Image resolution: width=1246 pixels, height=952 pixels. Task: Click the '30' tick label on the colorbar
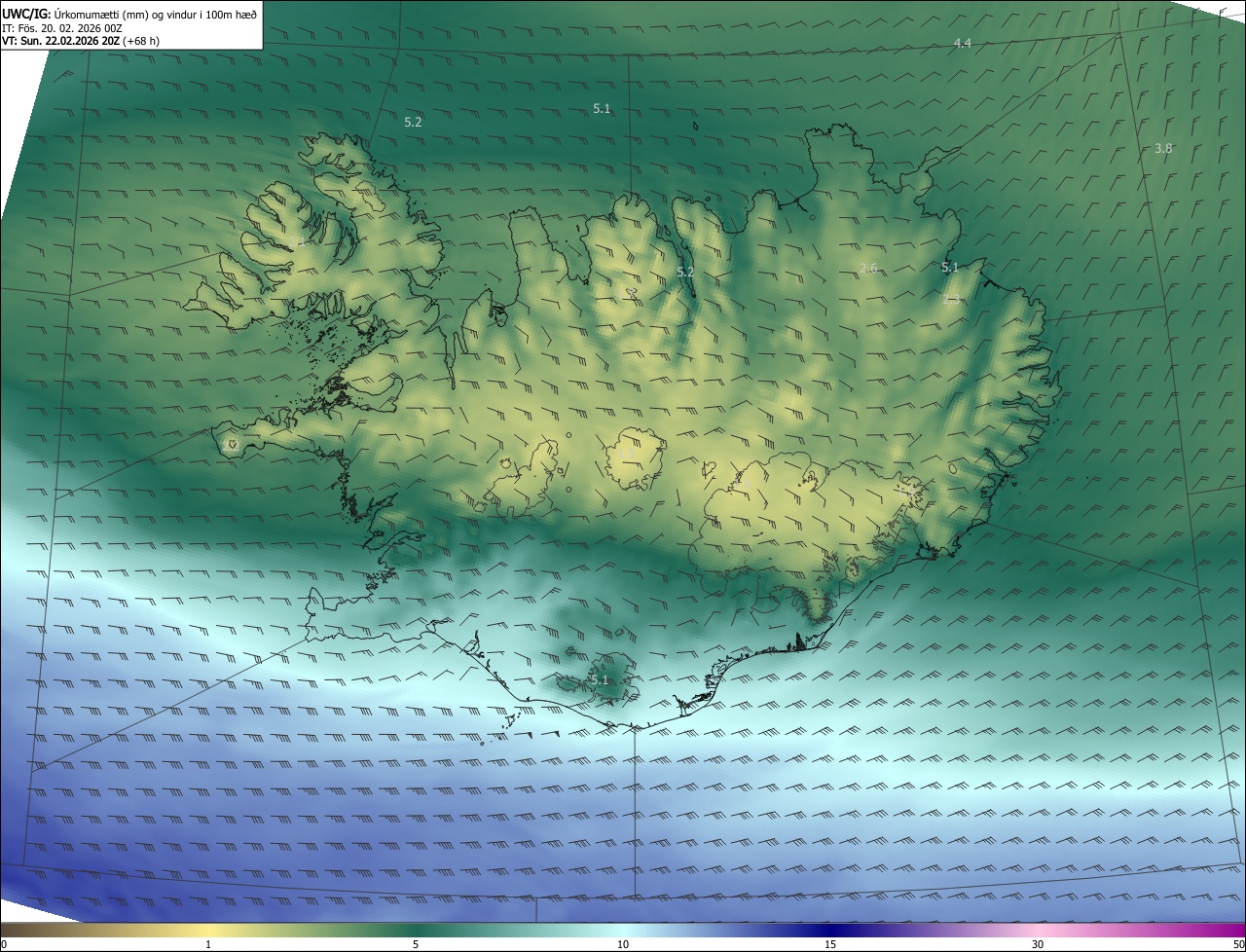coord(1038,944)
